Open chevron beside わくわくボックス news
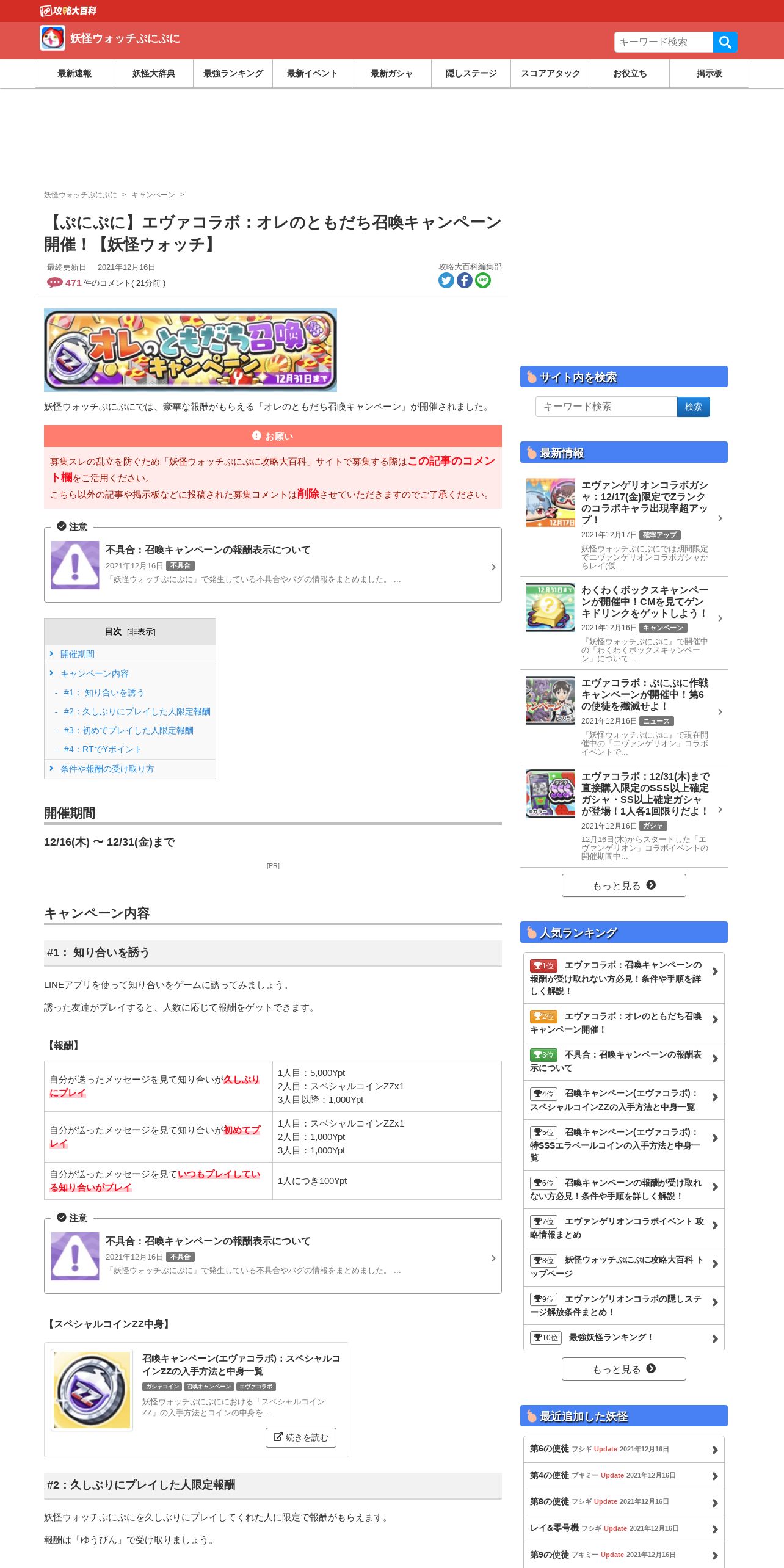The width and height of the screenshot is (784, 1568). coord(720,619)
